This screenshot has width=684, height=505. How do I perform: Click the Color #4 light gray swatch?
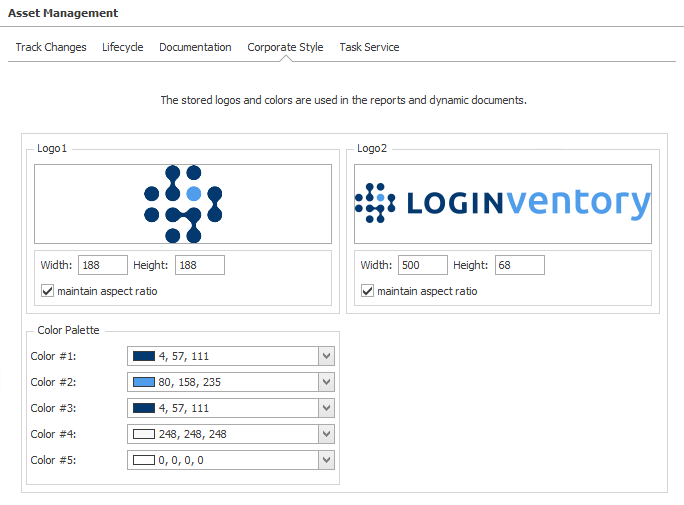144,434
